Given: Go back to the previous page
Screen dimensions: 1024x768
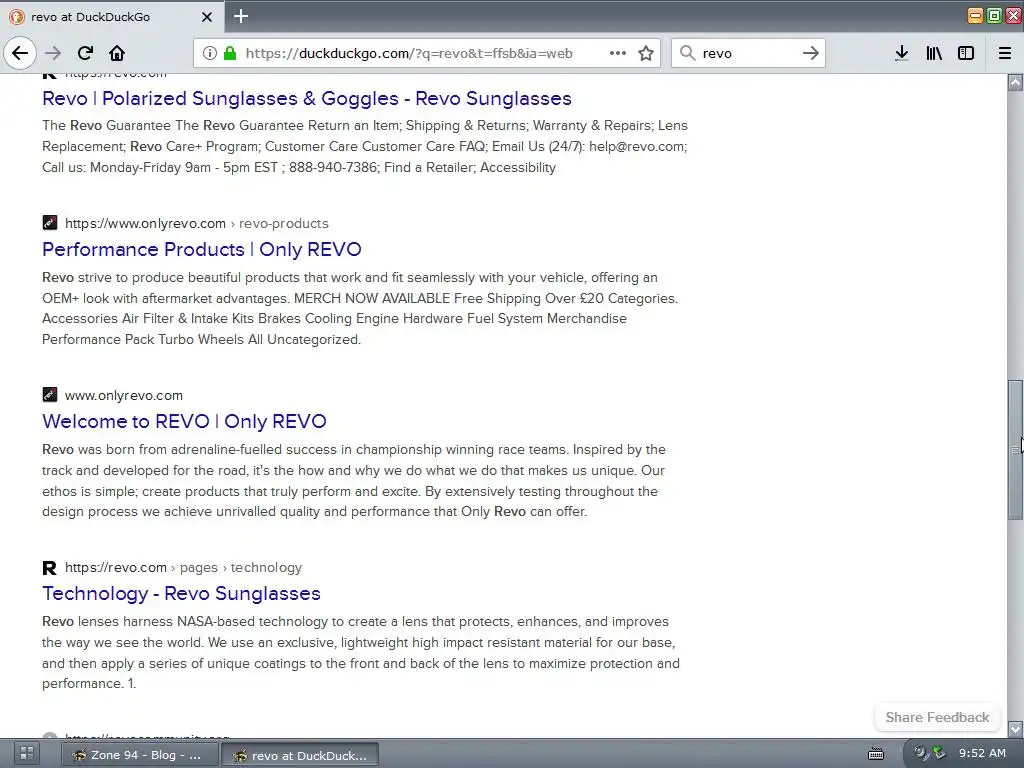Looking at the screenshot, I should pyautogui.click(x=20, y=53).
